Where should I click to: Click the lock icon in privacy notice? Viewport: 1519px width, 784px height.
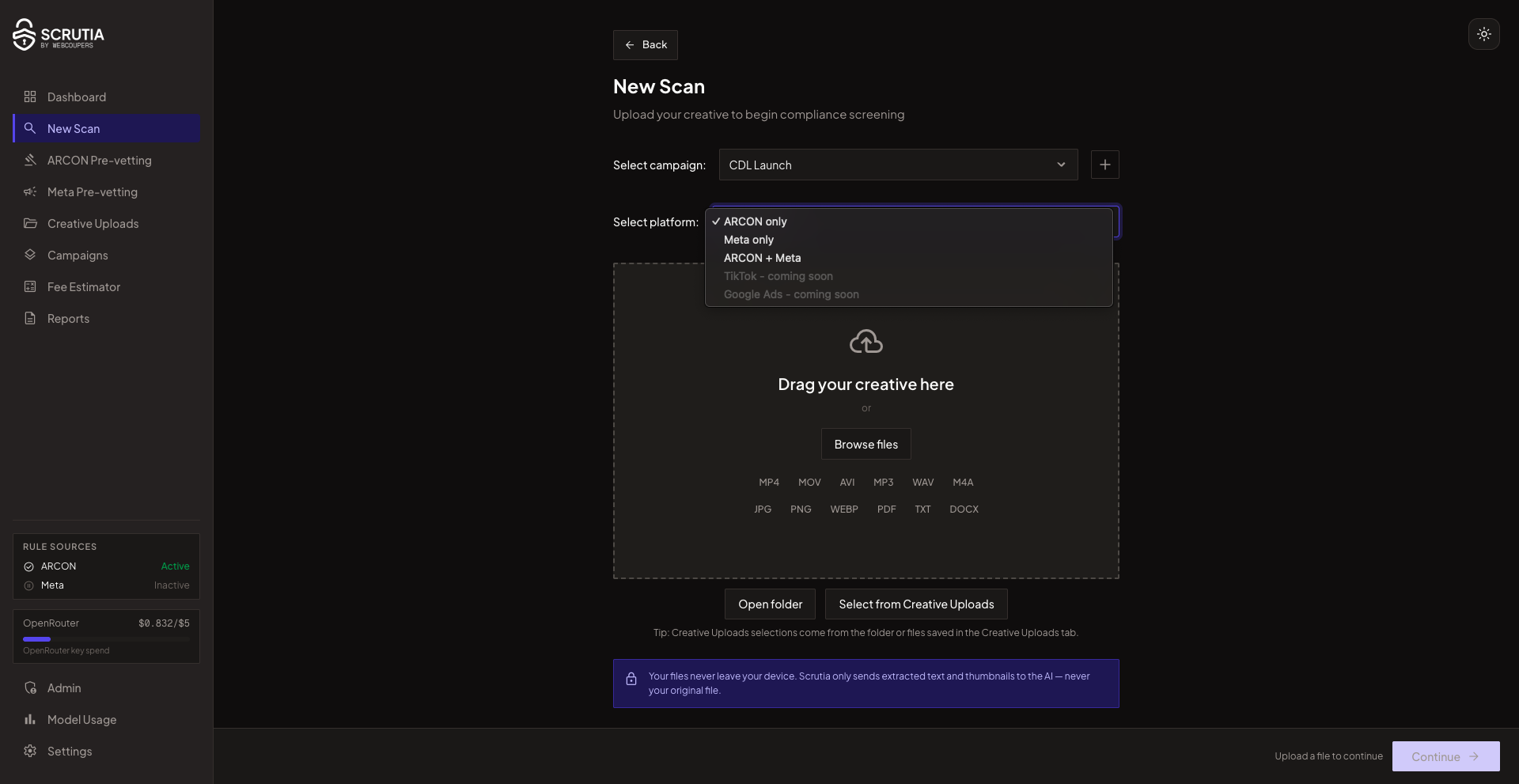pyautogui.click(x=631, y=679)
